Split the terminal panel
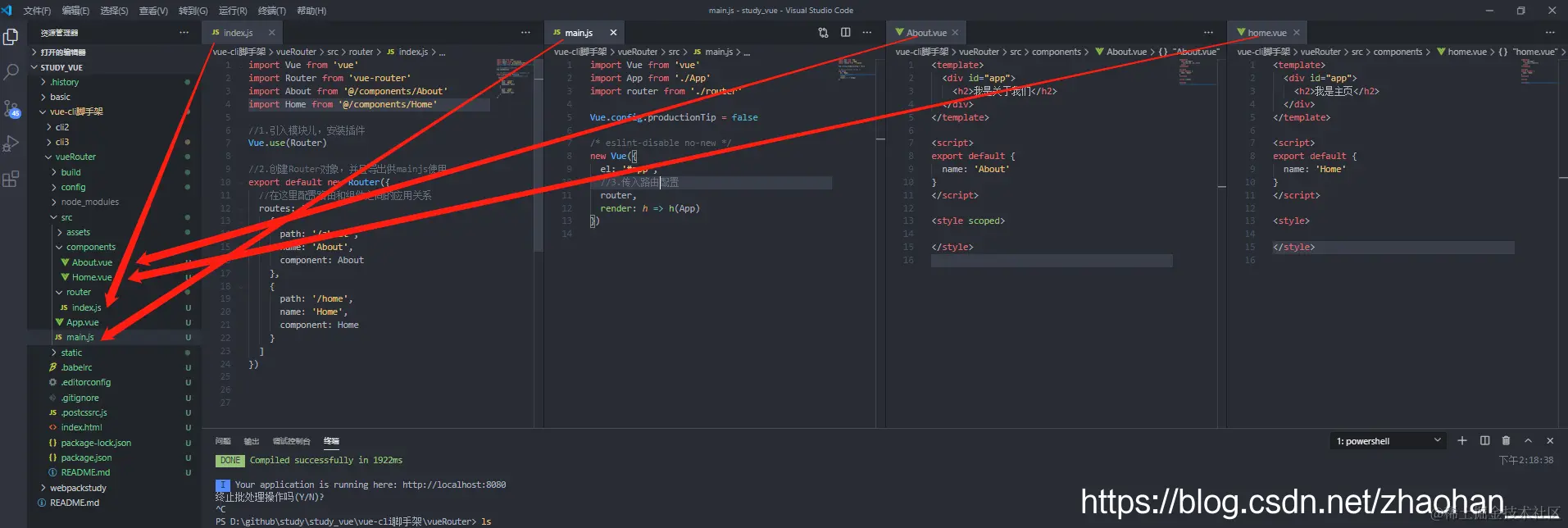1568x528 pixels. tap(1484, 440)
